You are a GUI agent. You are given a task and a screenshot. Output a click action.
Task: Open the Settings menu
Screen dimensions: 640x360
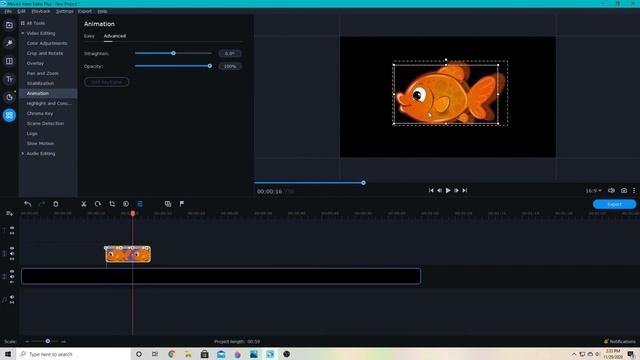tap(64, 11)
